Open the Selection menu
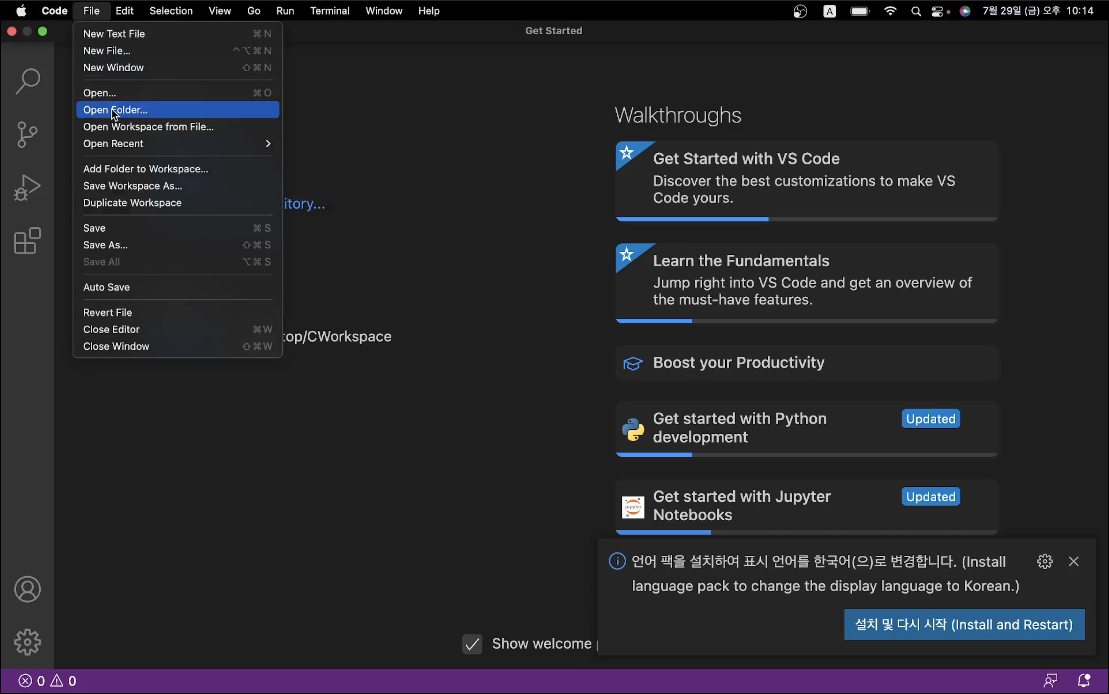This screenshot has width=1109, height=694. click(x=171, y=11)
